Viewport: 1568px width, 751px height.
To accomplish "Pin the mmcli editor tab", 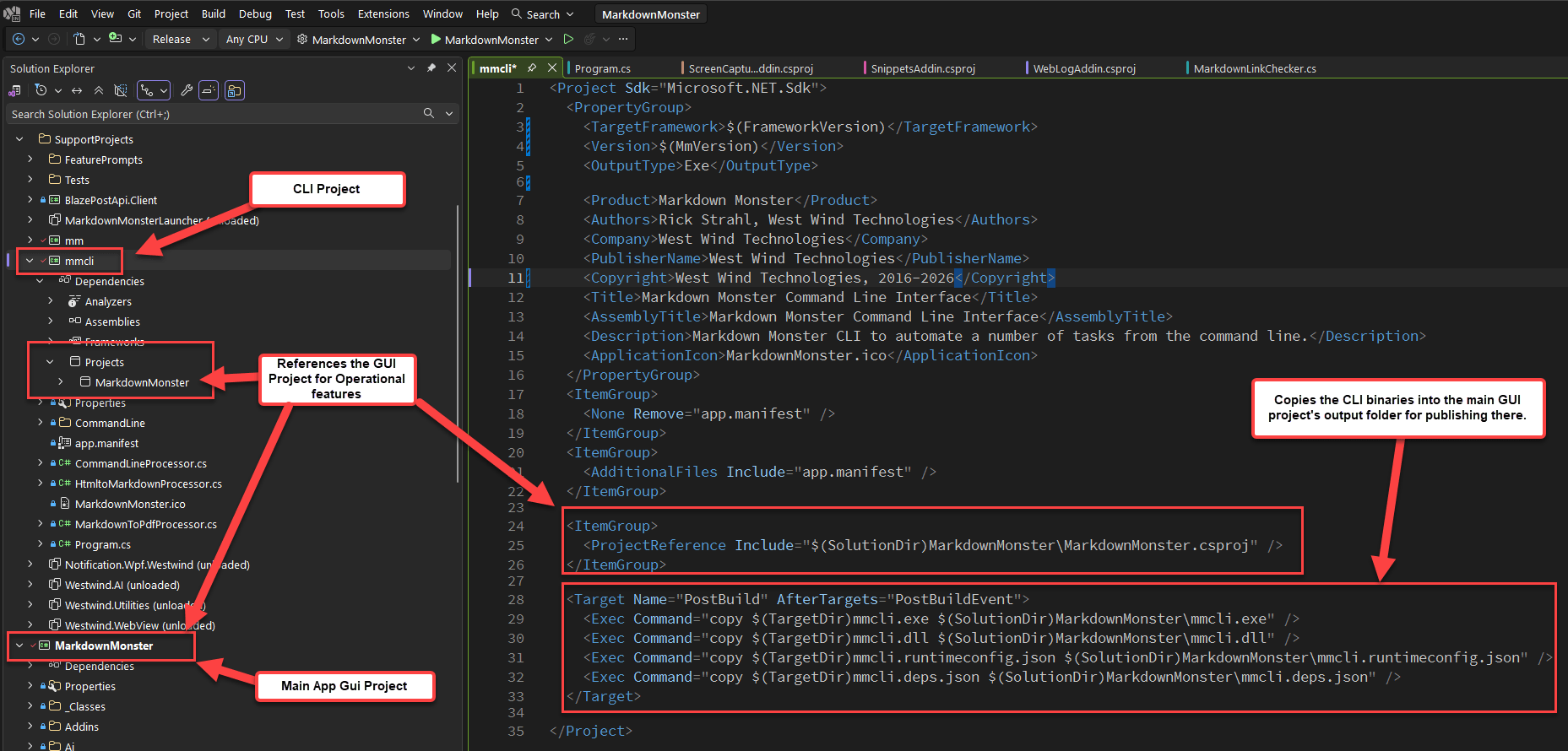I will click(532, 68).
